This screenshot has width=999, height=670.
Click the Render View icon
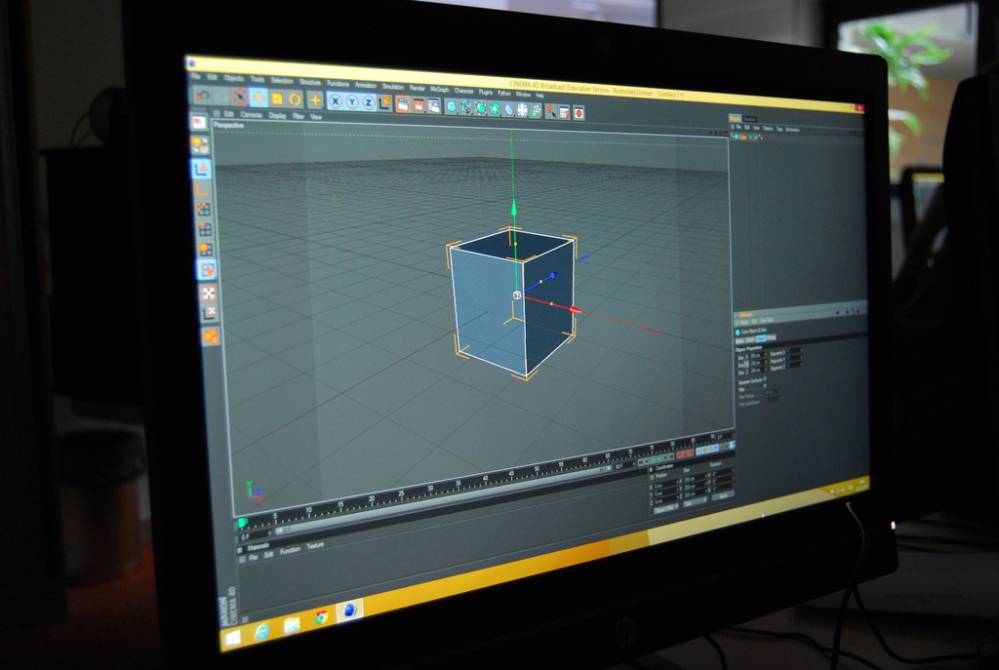coord(402,104)
